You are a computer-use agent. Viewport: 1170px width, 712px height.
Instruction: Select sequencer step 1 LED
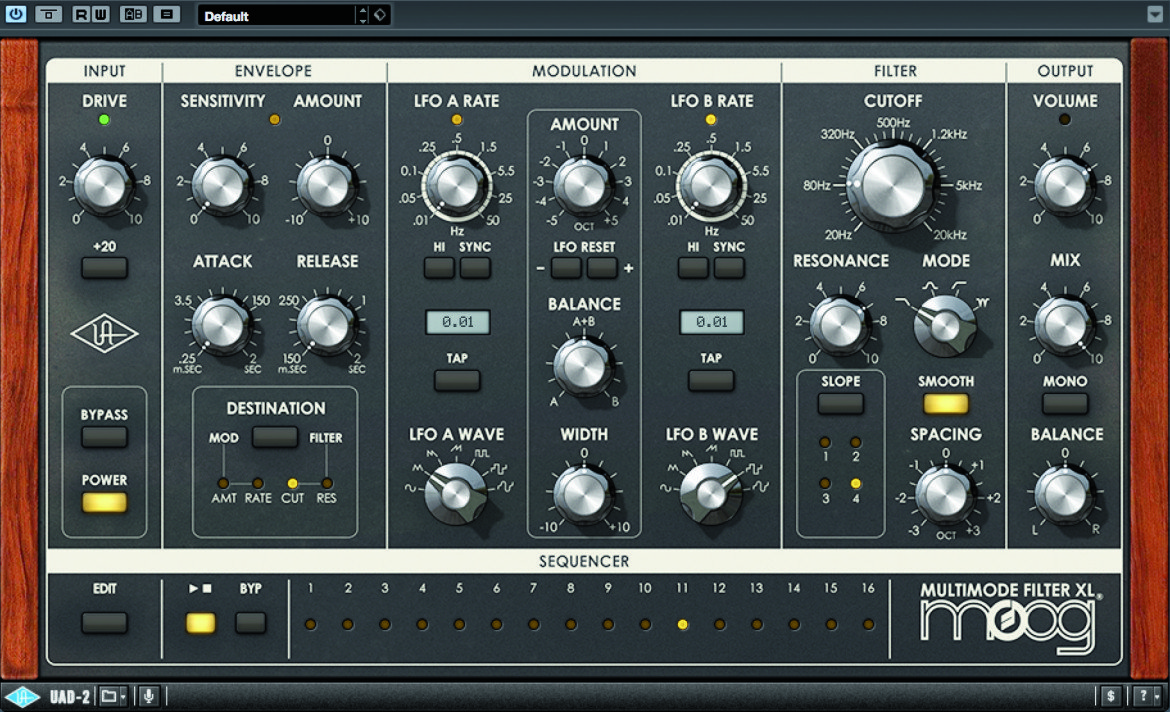pos(310,624)
